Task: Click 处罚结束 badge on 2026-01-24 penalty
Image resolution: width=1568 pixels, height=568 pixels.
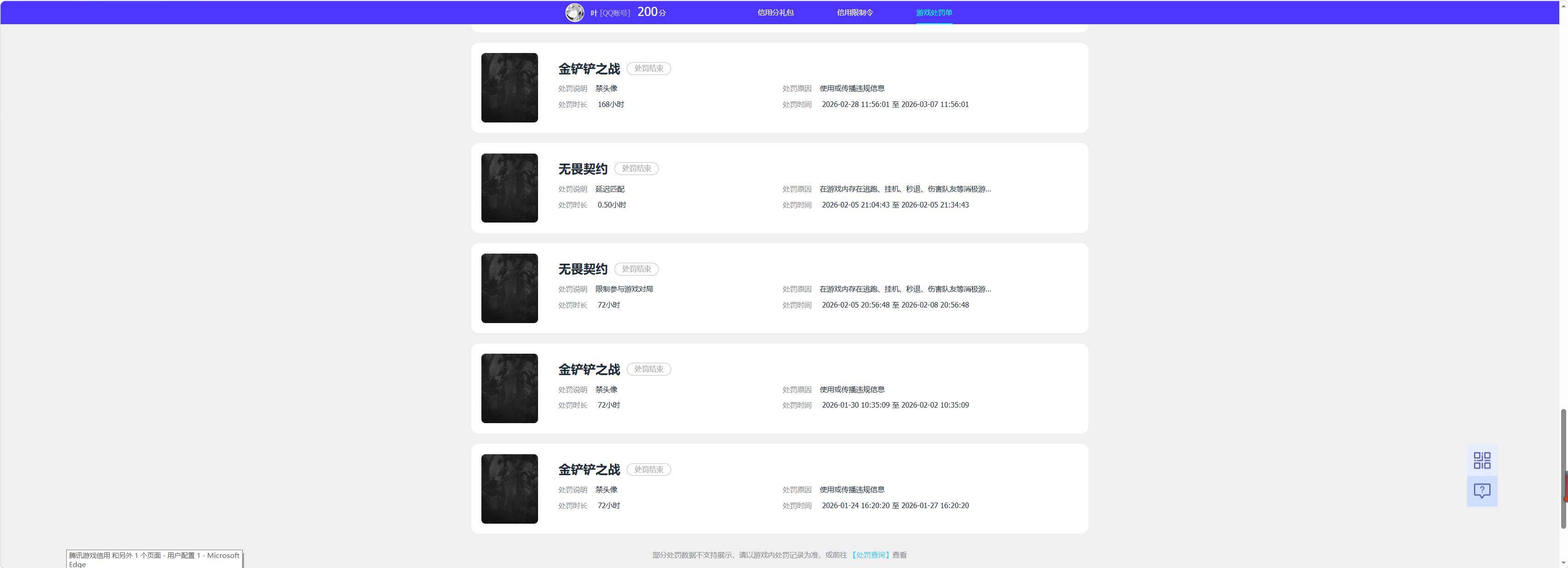Action: [649, 469]
